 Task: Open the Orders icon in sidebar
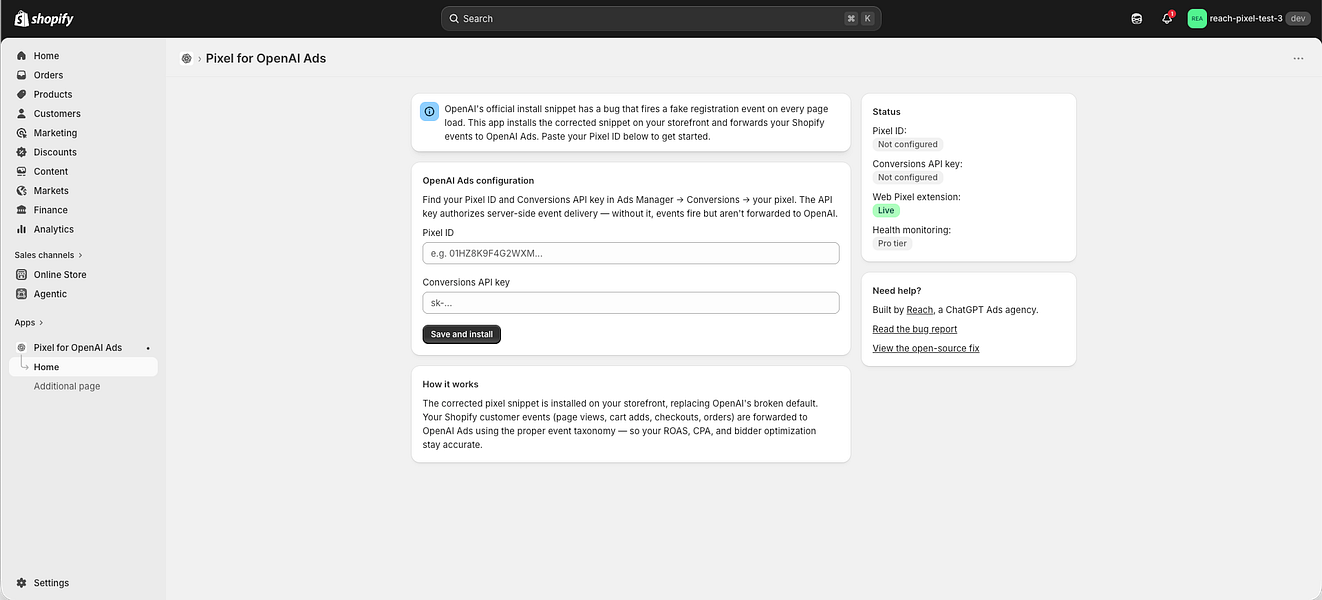point(21,75)
